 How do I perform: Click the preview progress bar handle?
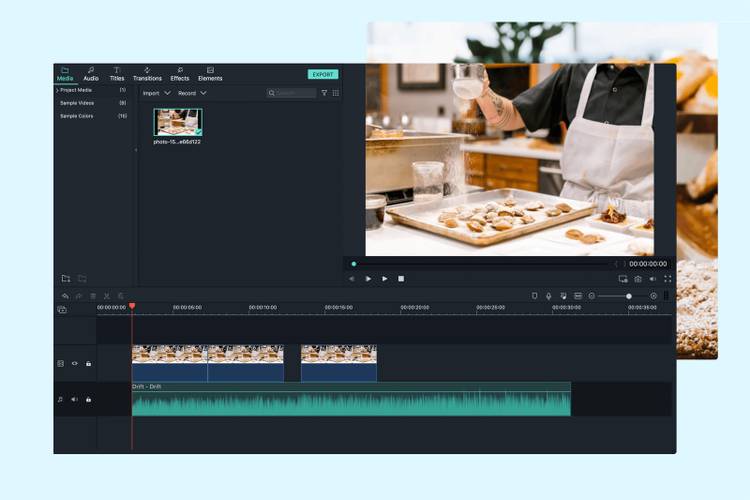point(354,264)
